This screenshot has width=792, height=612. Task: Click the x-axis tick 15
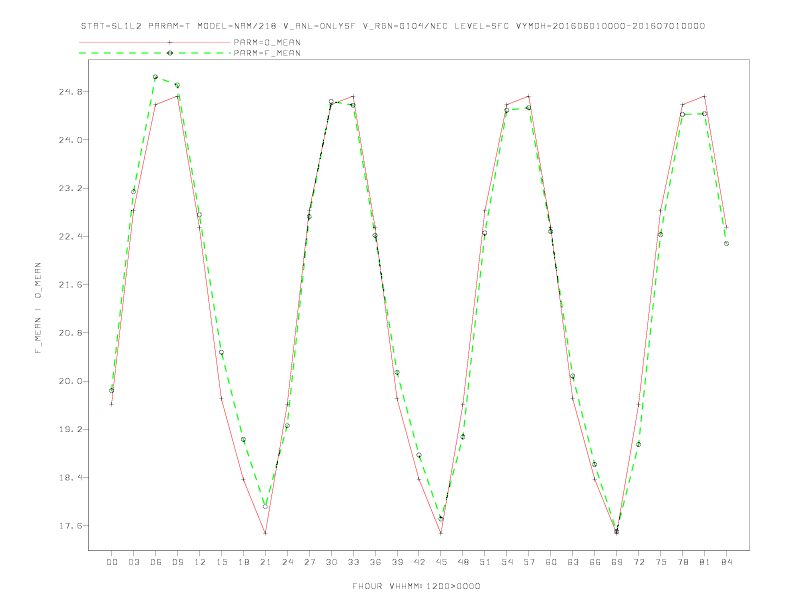[x=221, y=562]
